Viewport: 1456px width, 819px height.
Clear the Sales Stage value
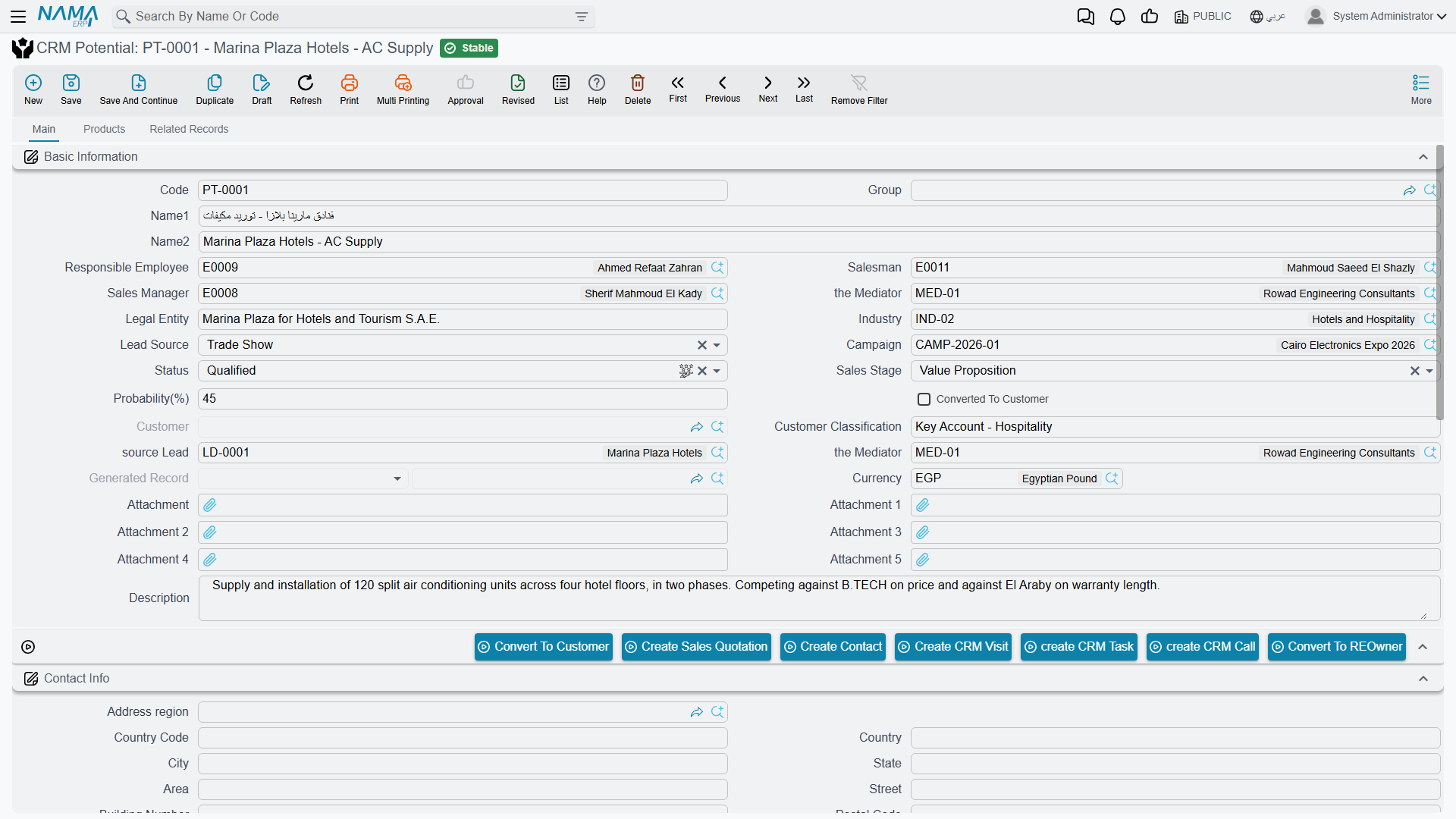point(1415,371)
